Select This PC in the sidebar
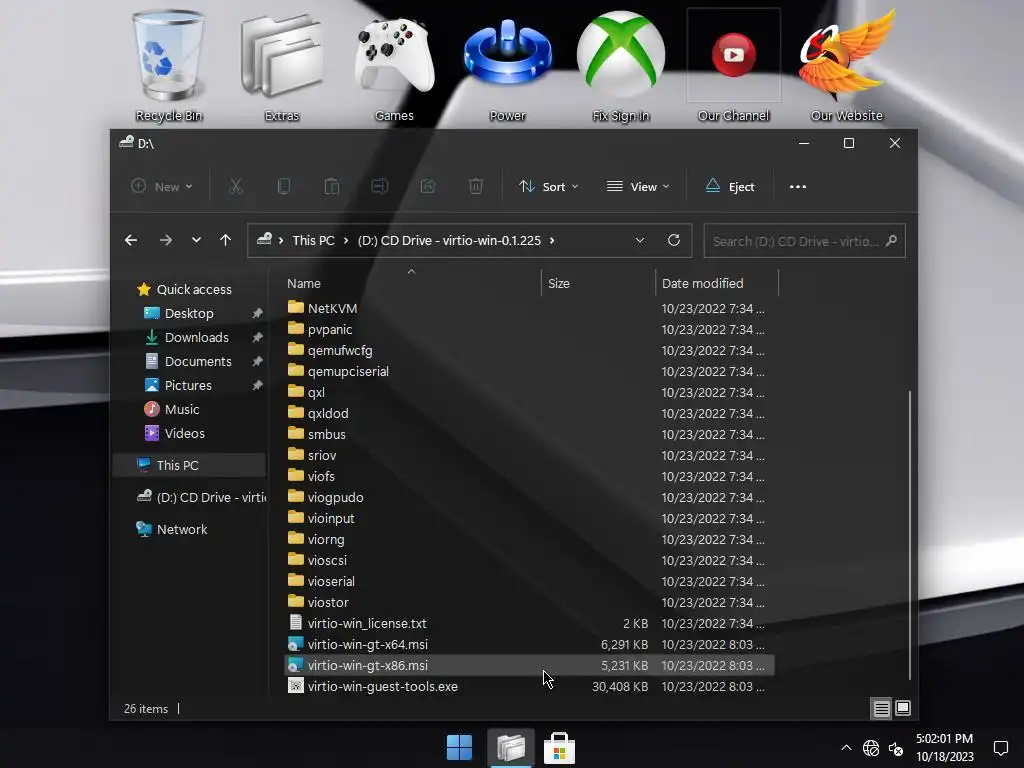Image resolution: width=1024 pixels, height=768 pixels. pyautogui.click(x=189, y=466)
